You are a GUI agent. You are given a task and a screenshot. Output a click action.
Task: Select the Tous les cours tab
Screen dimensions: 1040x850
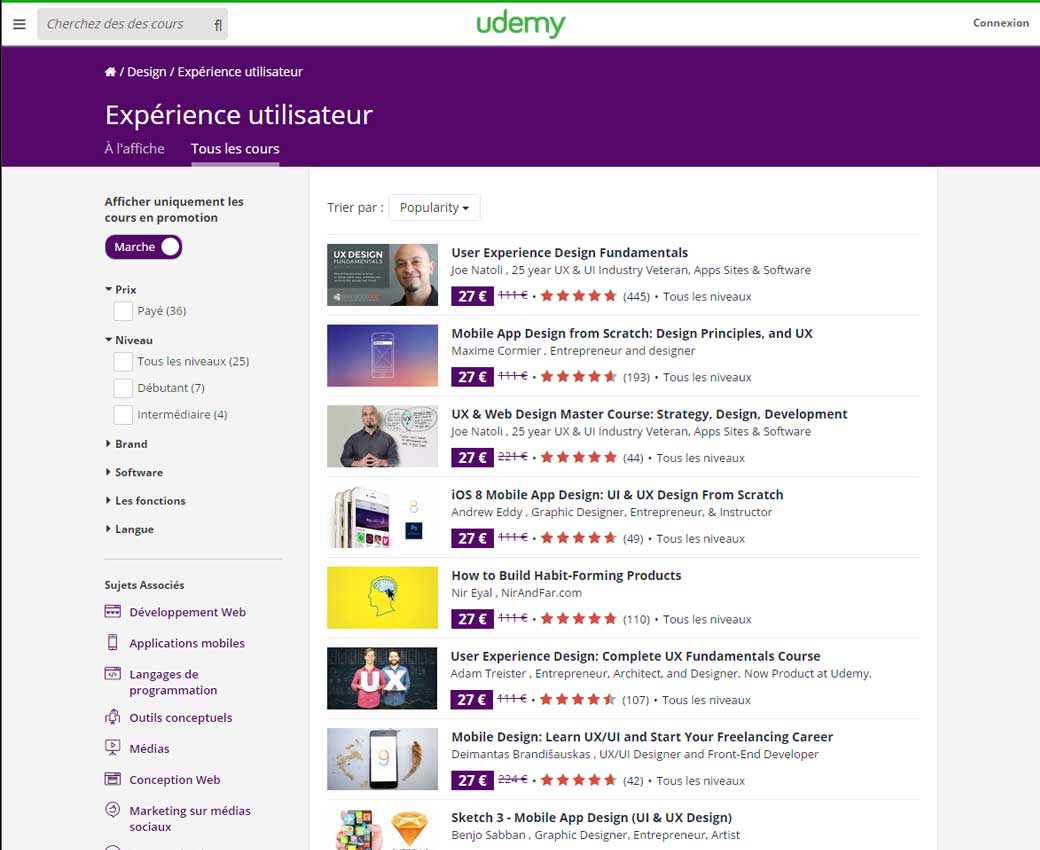235,149
